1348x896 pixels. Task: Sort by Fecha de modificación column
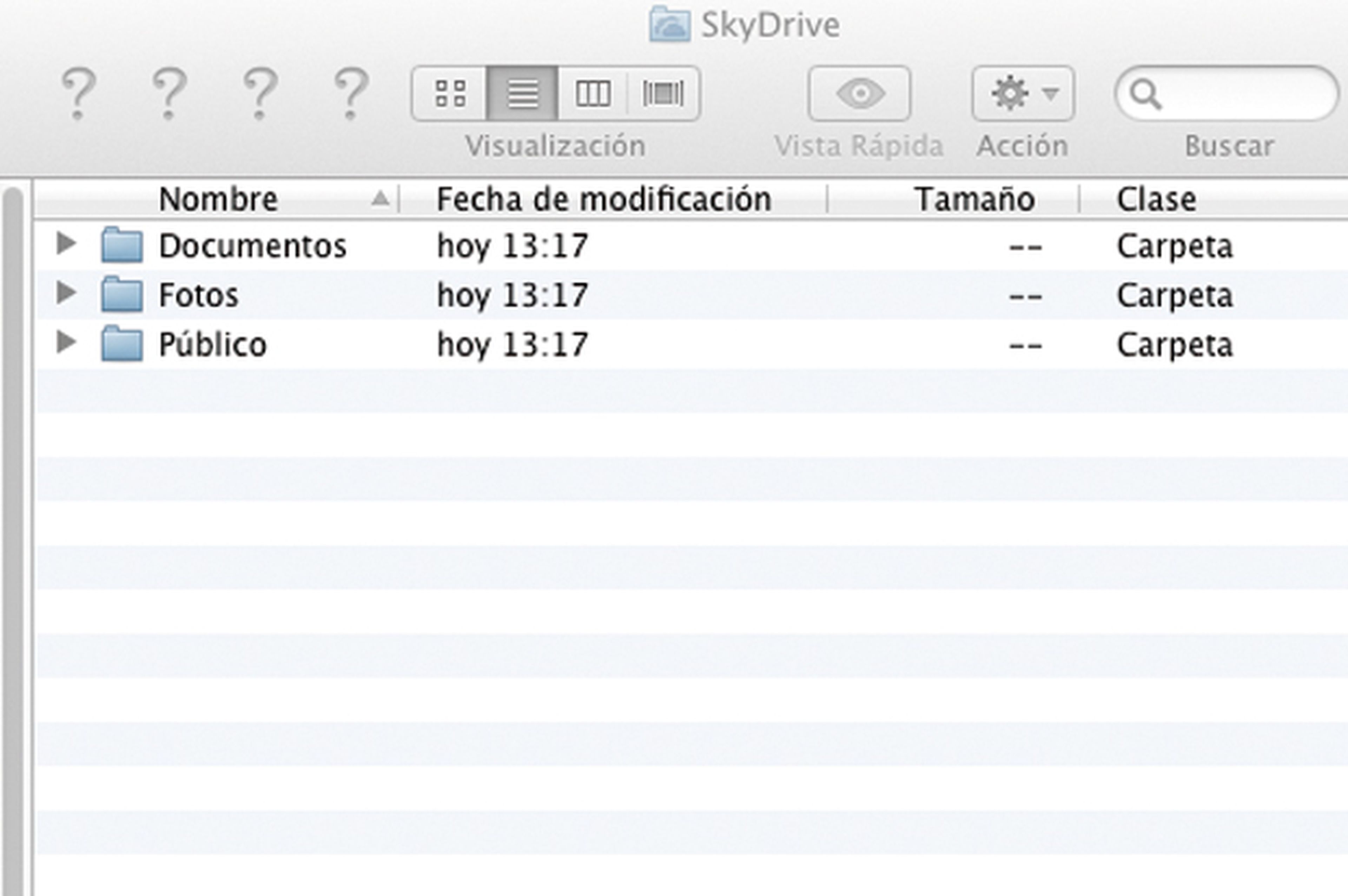pos(604,199)
